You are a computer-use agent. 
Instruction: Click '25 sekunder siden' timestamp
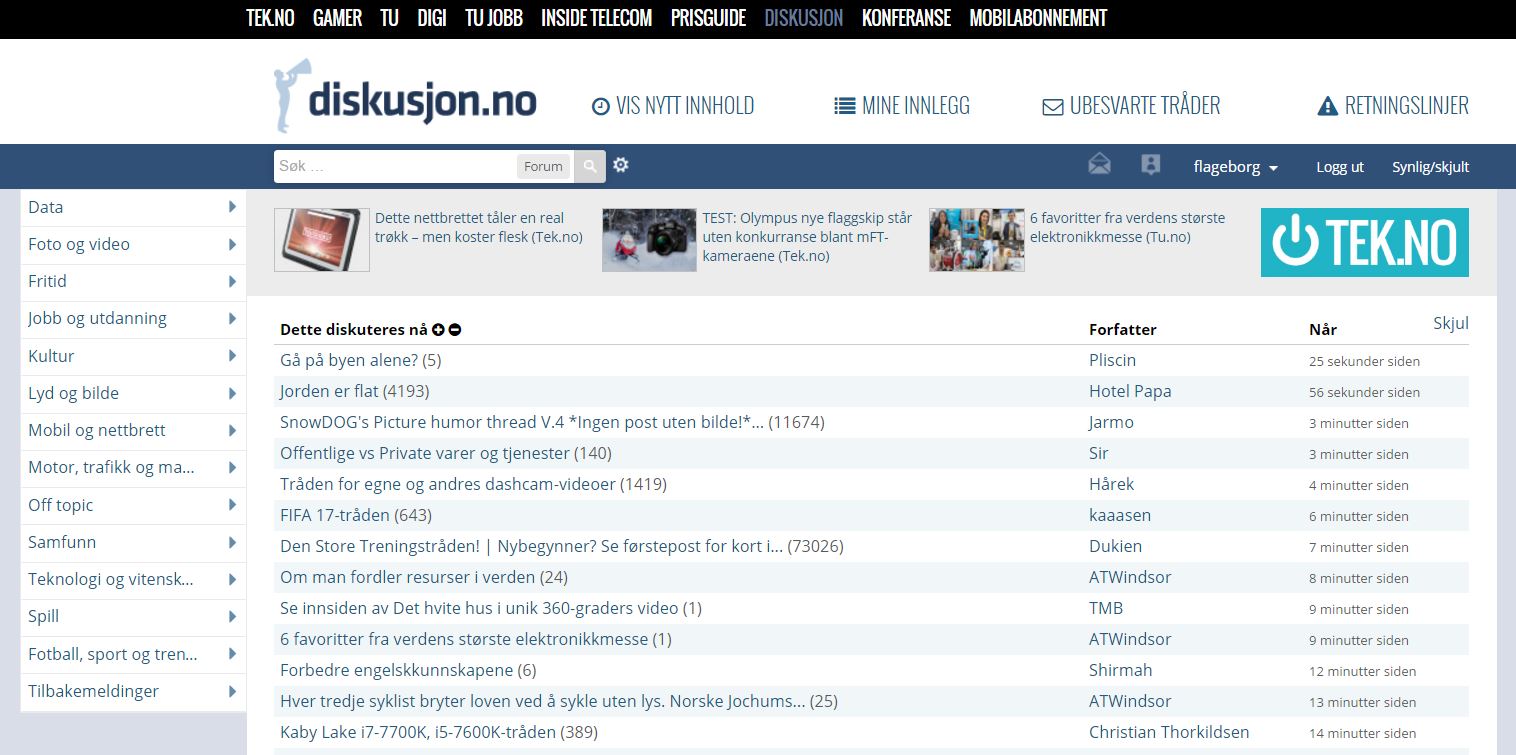point(1364,361)
